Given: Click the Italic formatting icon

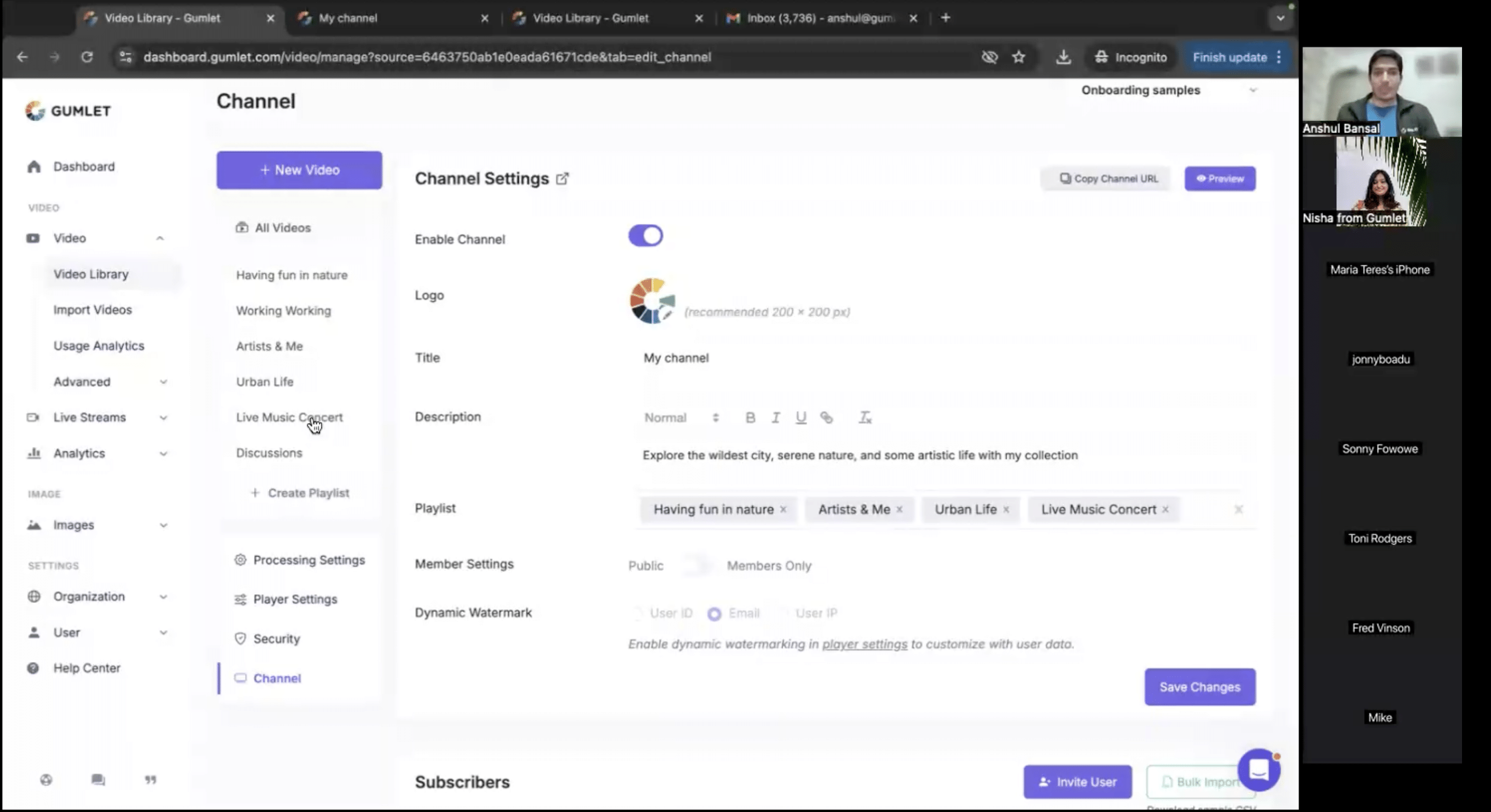Looking at the screenshot, I should 776,417.
